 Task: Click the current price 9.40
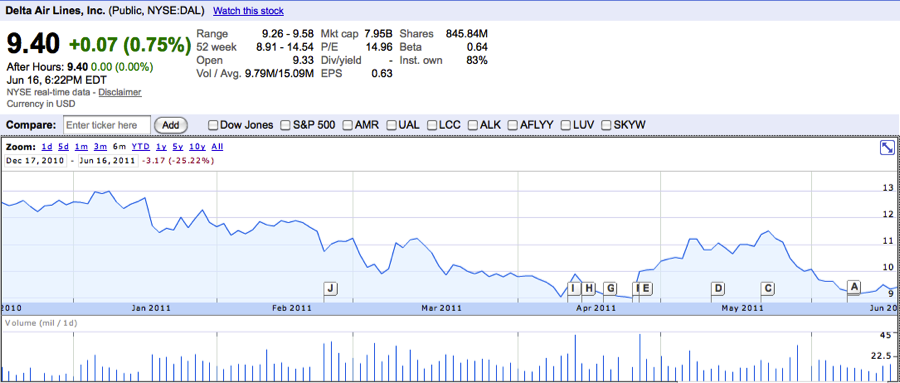tap(33, 44)
